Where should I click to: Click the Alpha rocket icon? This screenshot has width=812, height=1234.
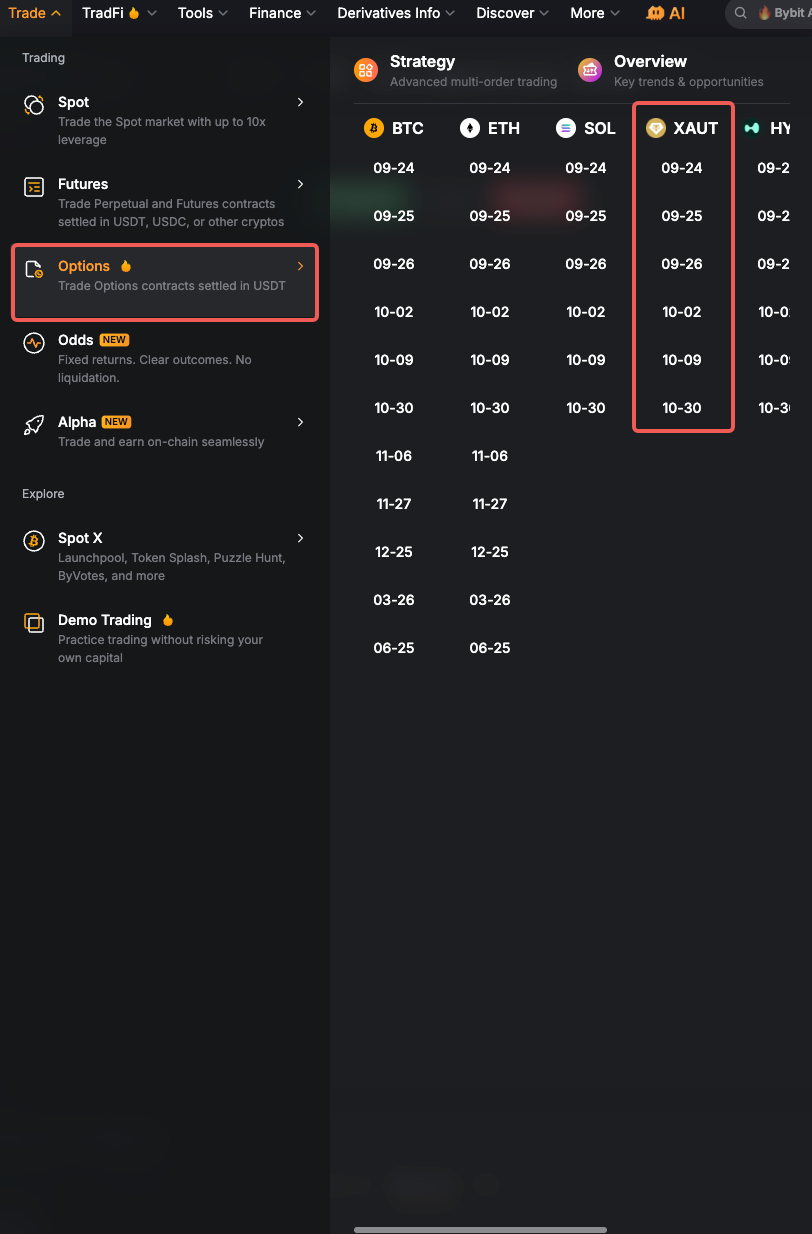pos(34,425)
